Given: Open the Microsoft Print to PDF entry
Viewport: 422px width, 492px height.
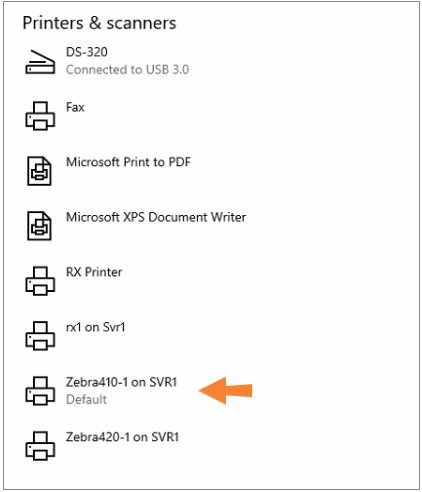Looking at the screenshot, I should tap(128, 162).
